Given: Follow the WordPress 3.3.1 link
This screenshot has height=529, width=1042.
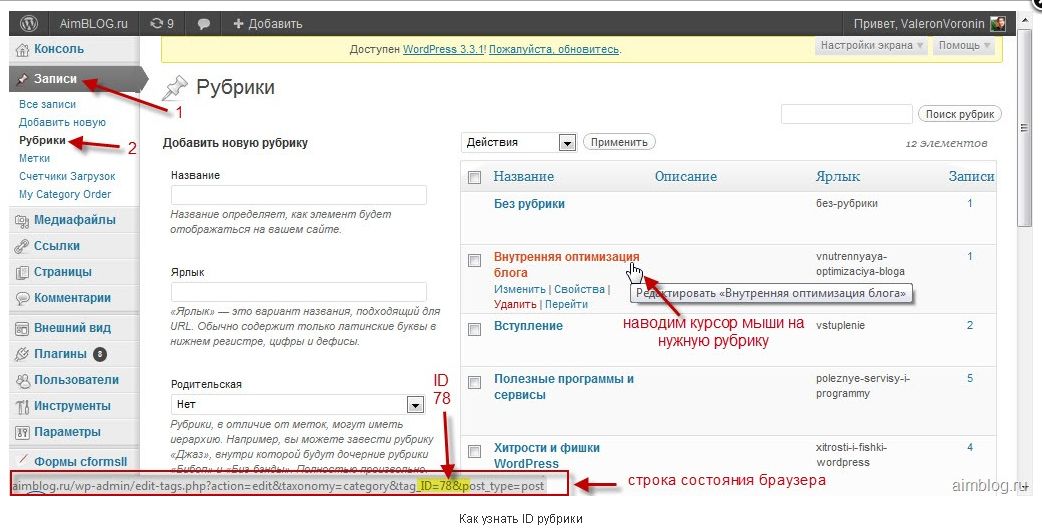Looking at the screenshot, I should pos(444,49).
